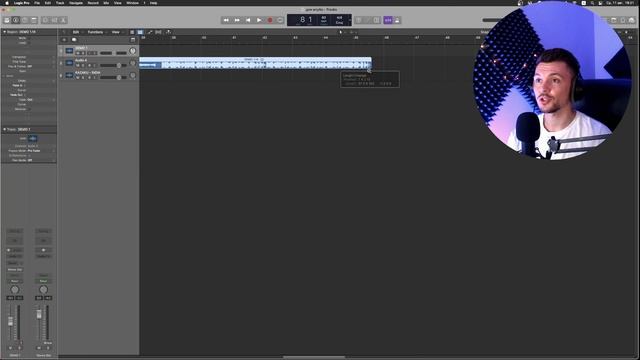640x360 pixels.
Task: Click the track icon in the Track inspector
Action: pos(32,138)
